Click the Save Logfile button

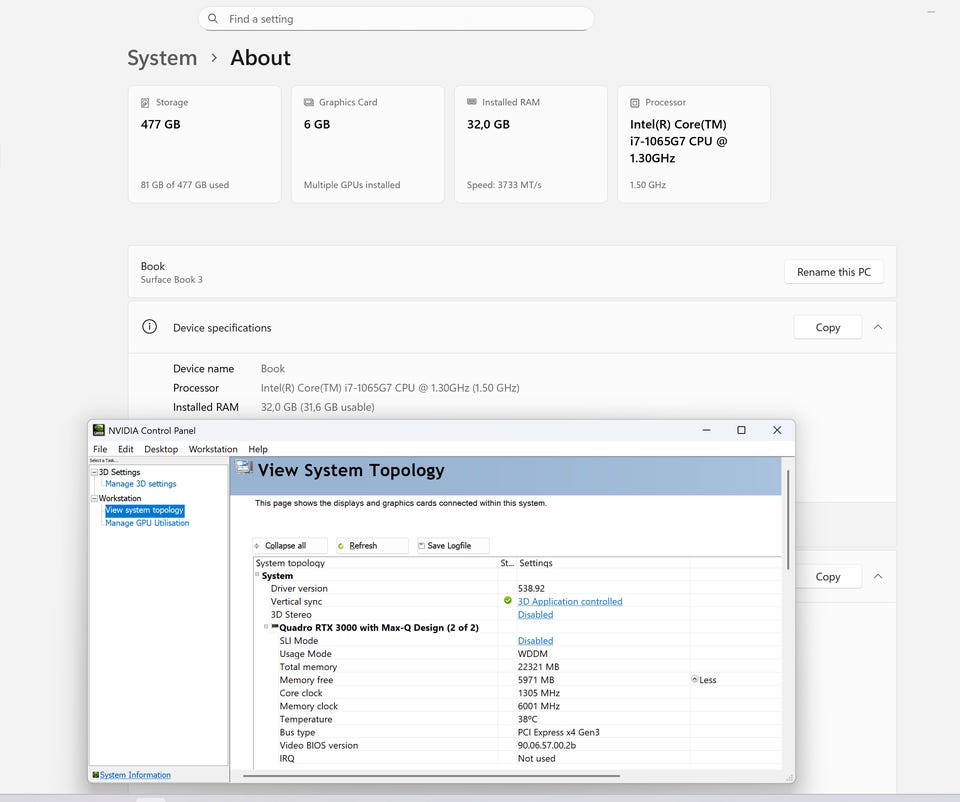[x=452, y=545]
